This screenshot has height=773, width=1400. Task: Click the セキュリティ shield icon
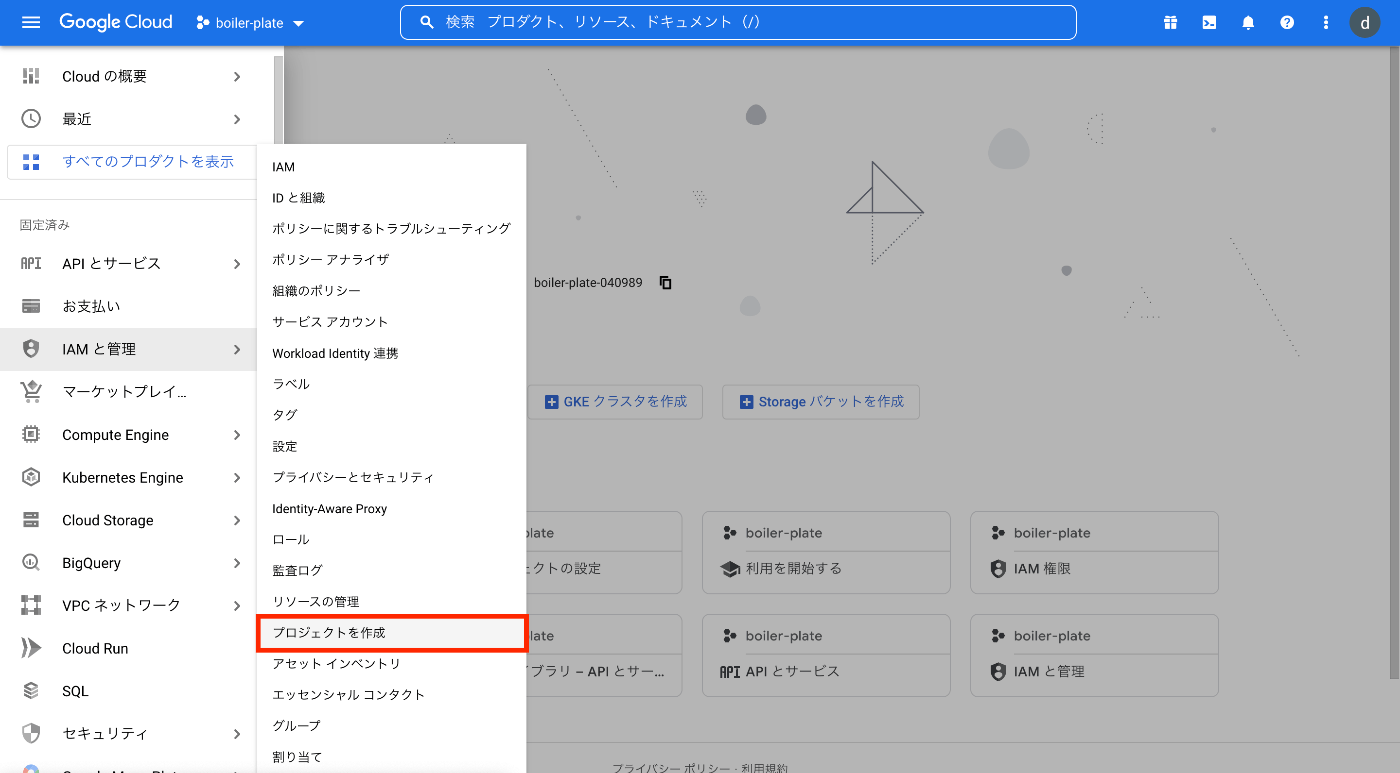click(x=31, y=733)
